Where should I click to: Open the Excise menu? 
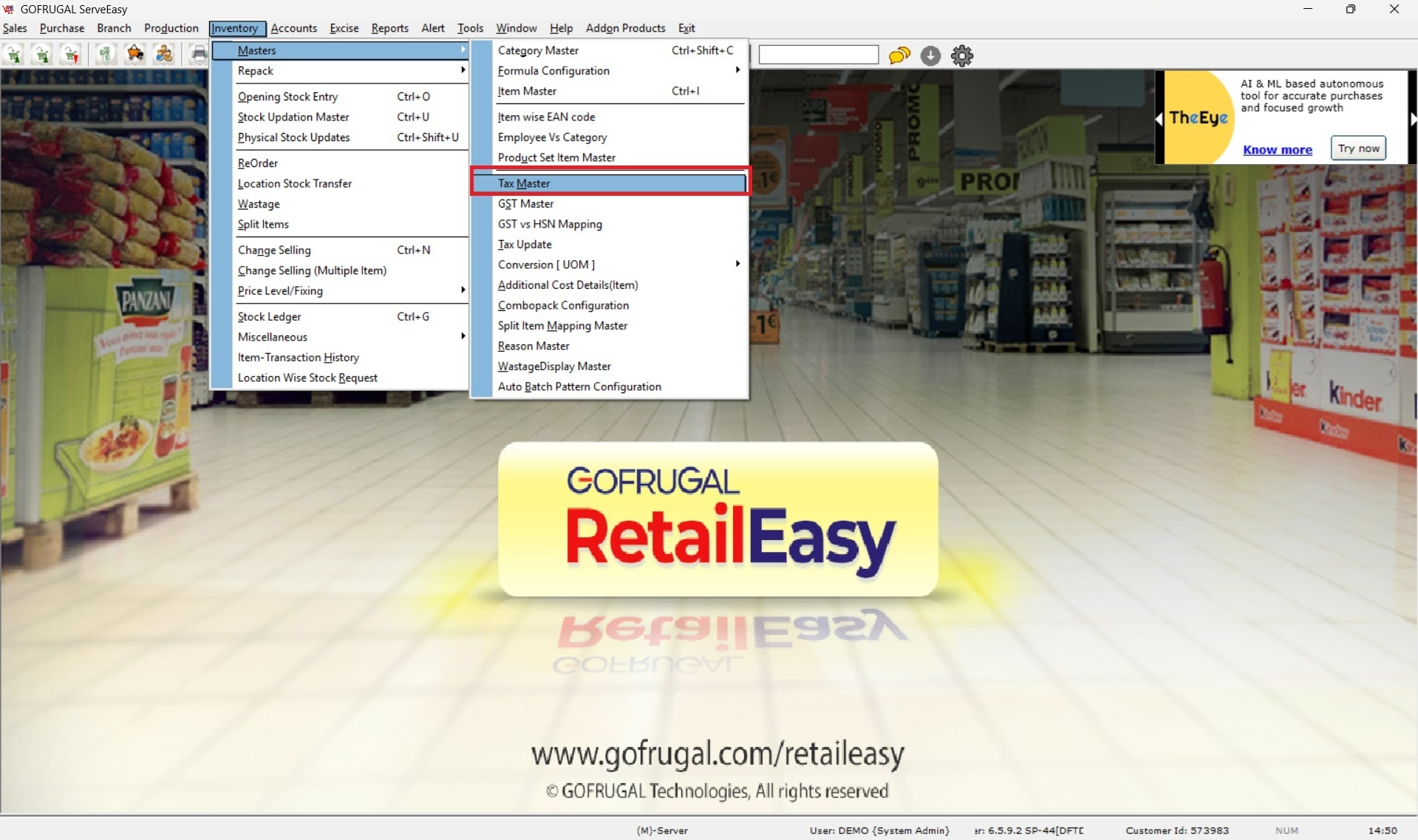344,28
